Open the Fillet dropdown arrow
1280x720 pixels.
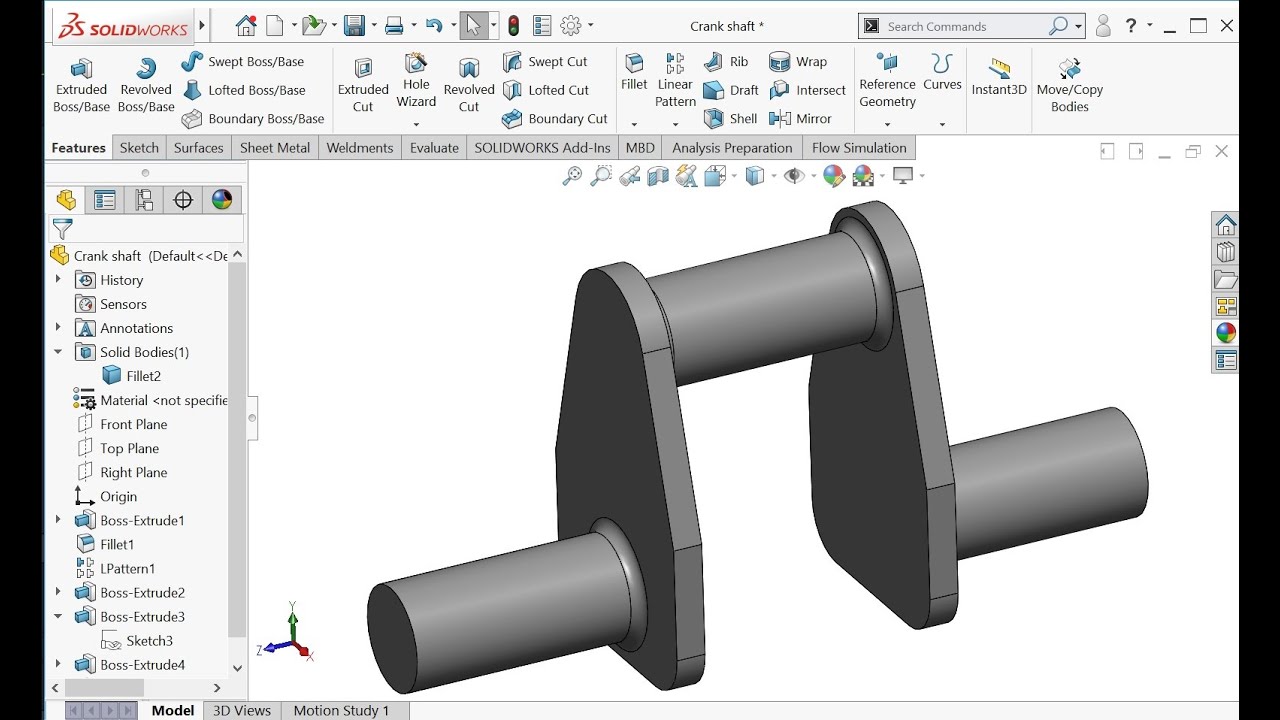click(634, 125)
